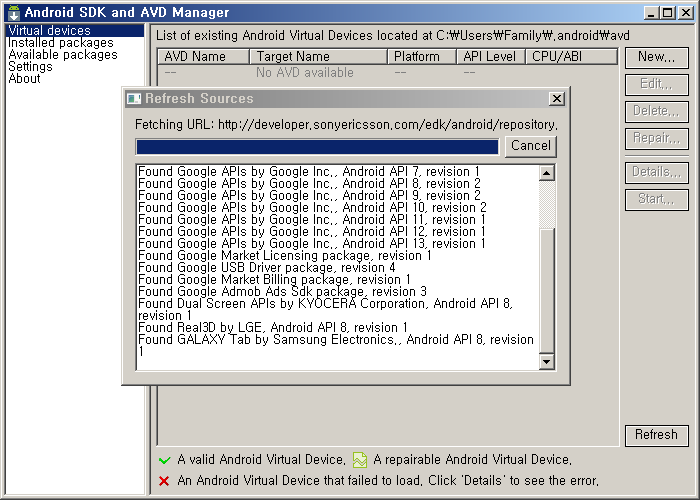Sort by the Target Name column header
The image size is (700, 500).
(318, 57)
